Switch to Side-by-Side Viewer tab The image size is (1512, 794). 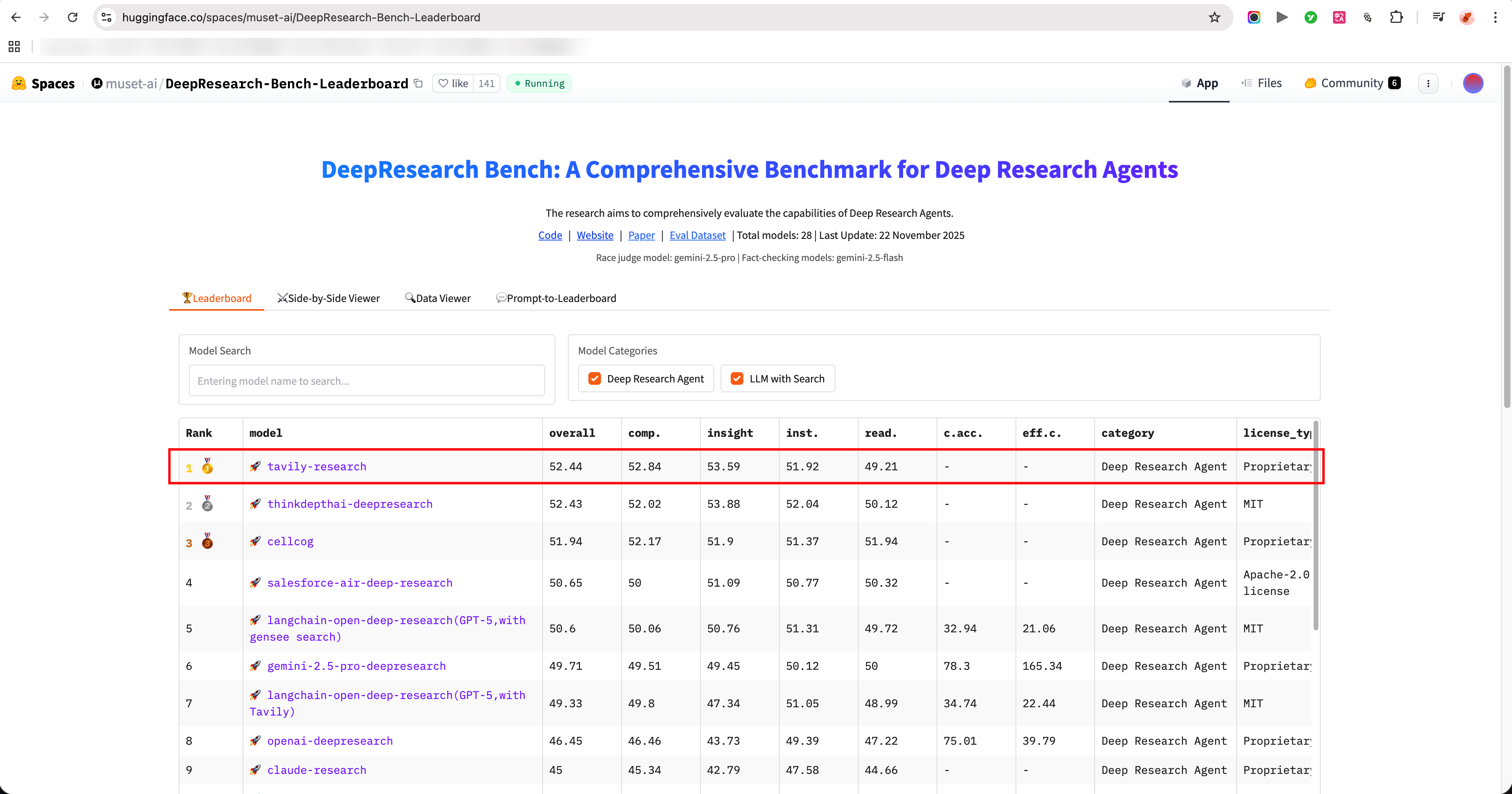(329, 298)
